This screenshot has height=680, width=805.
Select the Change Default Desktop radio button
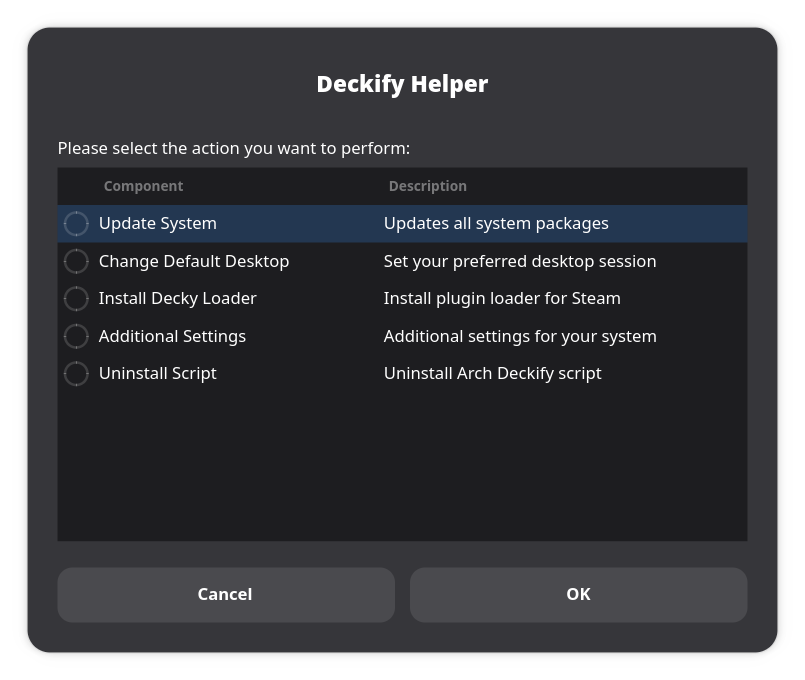76,261
